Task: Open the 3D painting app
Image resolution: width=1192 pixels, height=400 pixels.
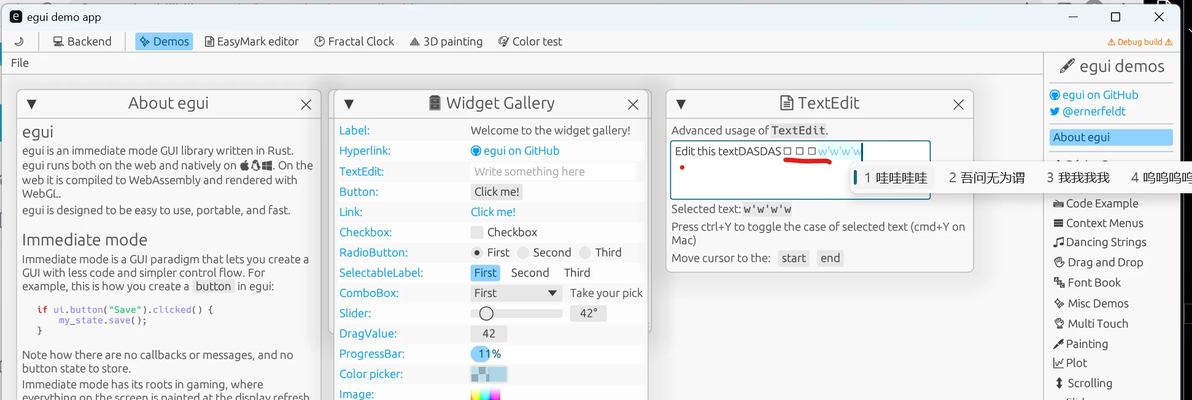Action: tap(446, 42)
